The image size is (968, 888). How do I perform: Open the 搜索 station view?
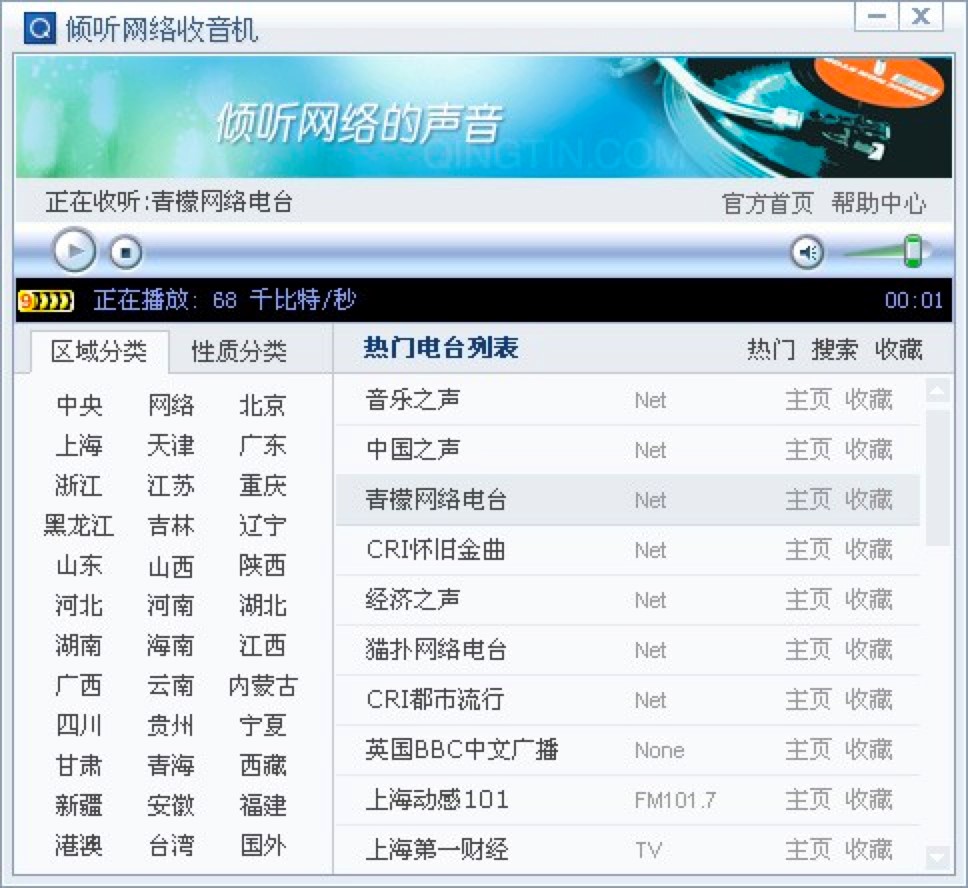tap(835, 350)
